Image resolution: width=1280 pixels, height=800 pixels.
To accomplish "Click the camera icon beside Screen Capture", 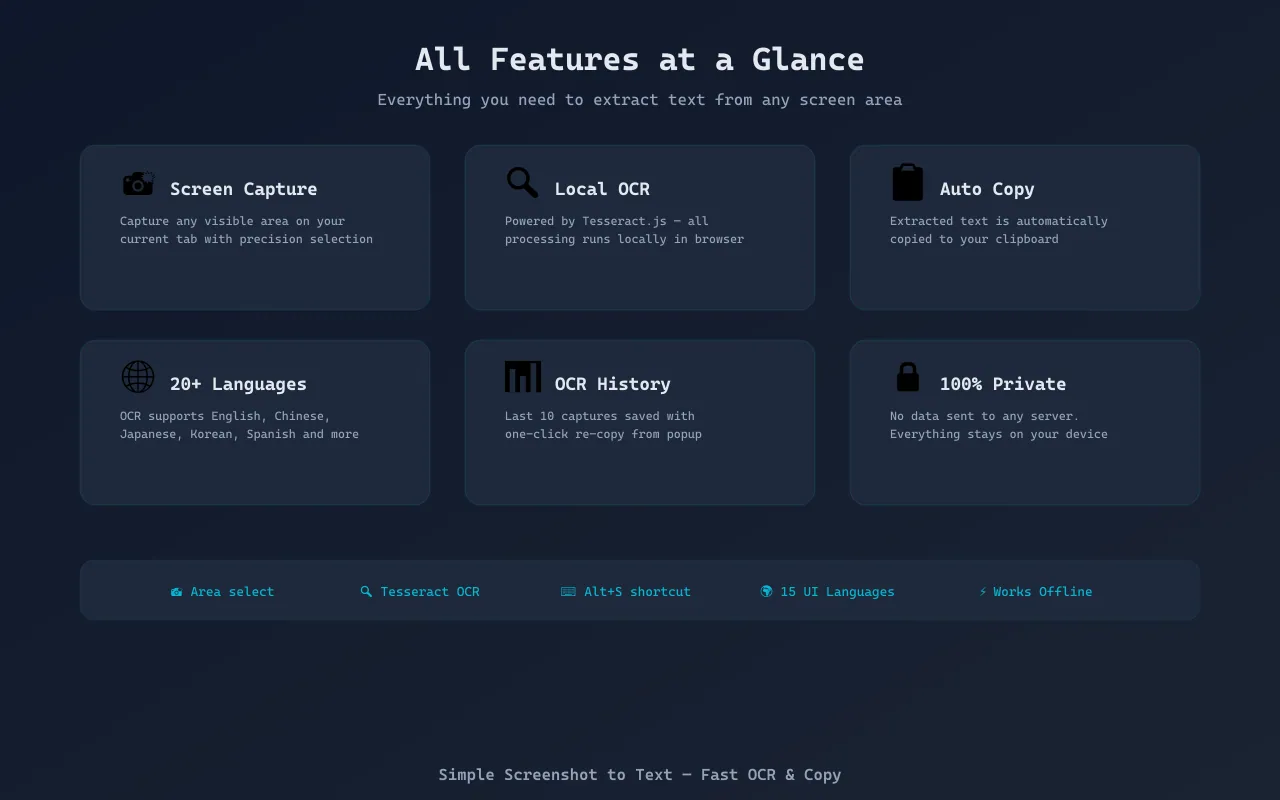I will pos(138,183).
